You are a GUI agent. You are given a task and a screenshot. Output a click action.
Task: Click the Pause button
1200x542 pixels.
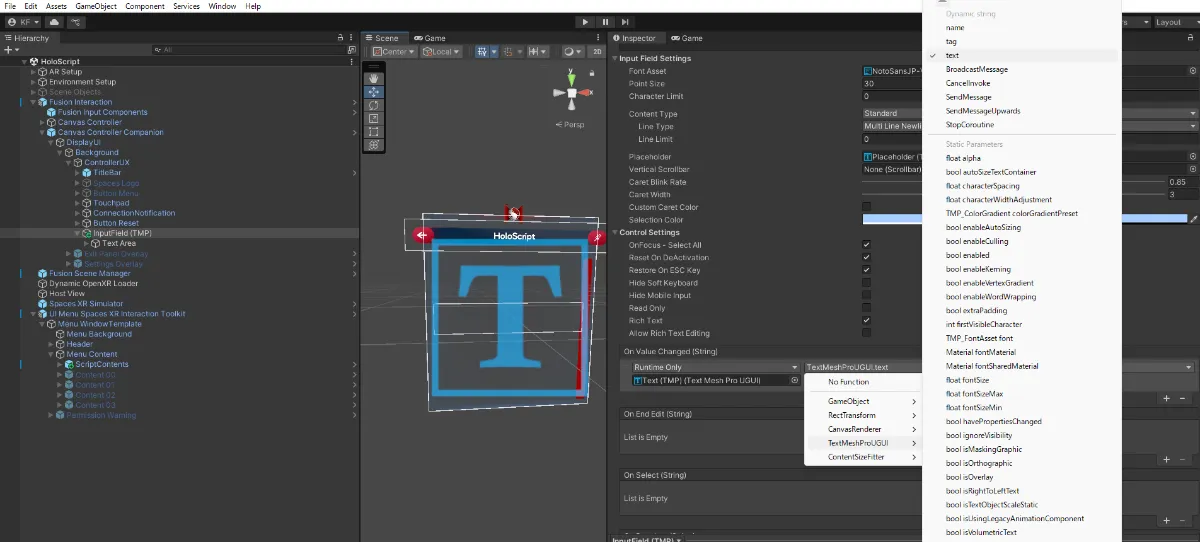click(605, 21)
